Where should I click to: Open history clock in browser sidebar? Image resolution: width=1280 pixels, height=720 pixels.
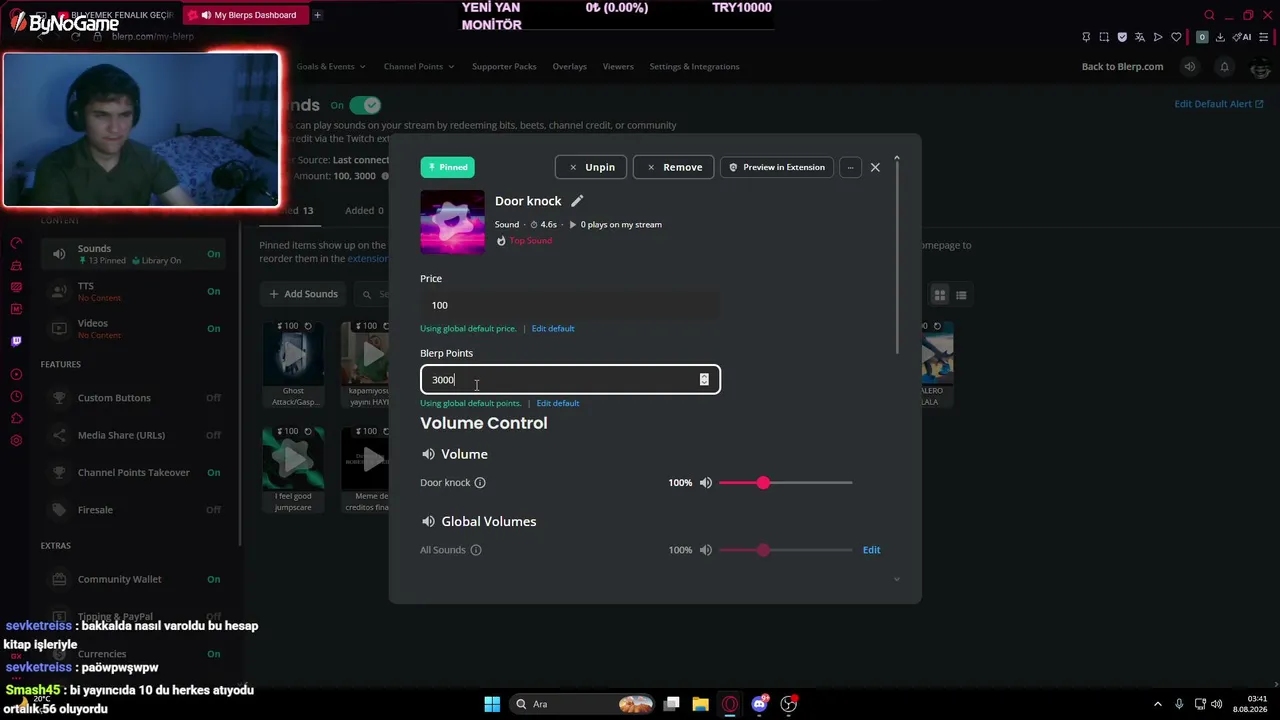point(16,397)
